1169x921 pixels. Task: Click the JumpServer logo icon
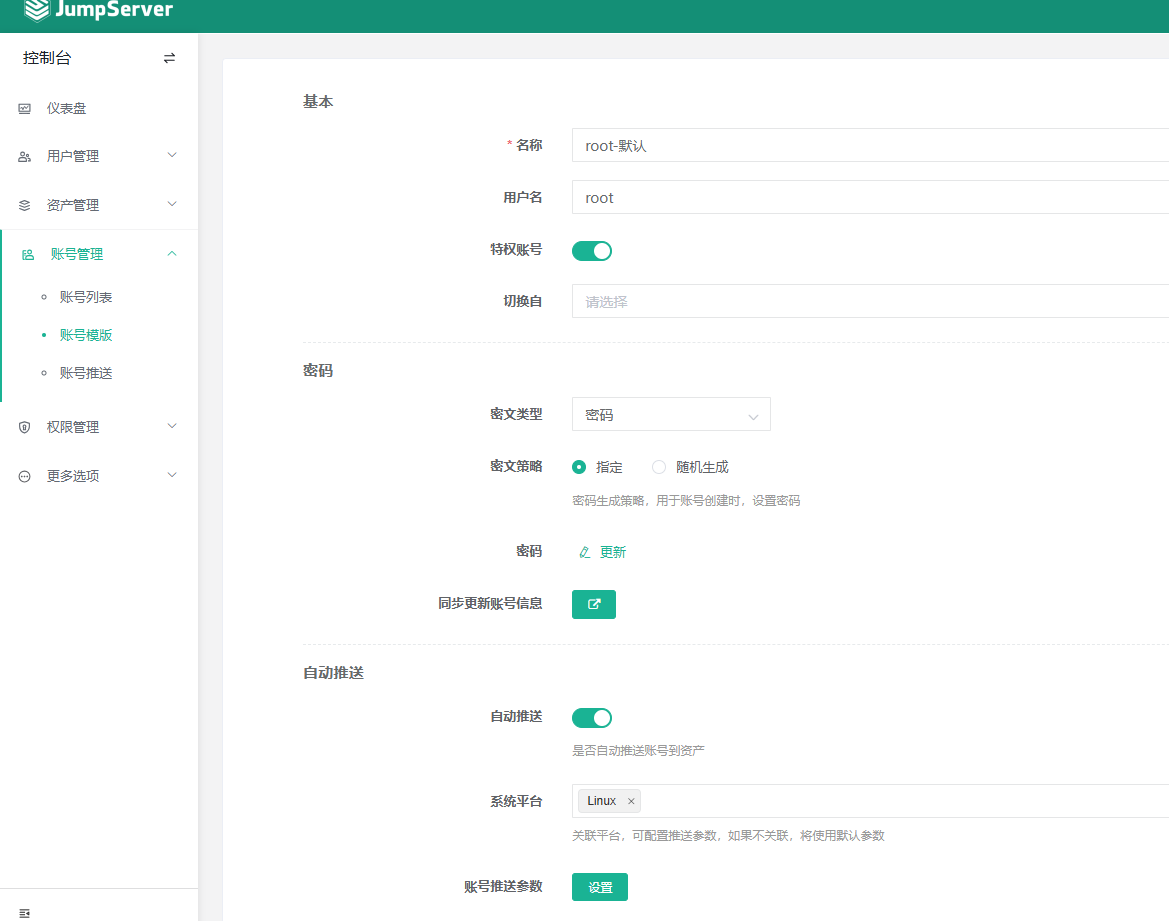[37, 10]
